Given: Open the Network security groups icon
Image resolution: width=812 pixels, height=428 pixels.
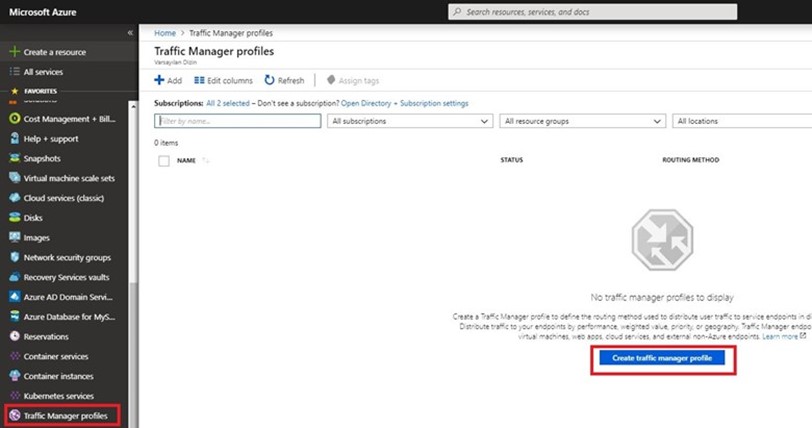Looking at the screenshot, I should (14, 257).
